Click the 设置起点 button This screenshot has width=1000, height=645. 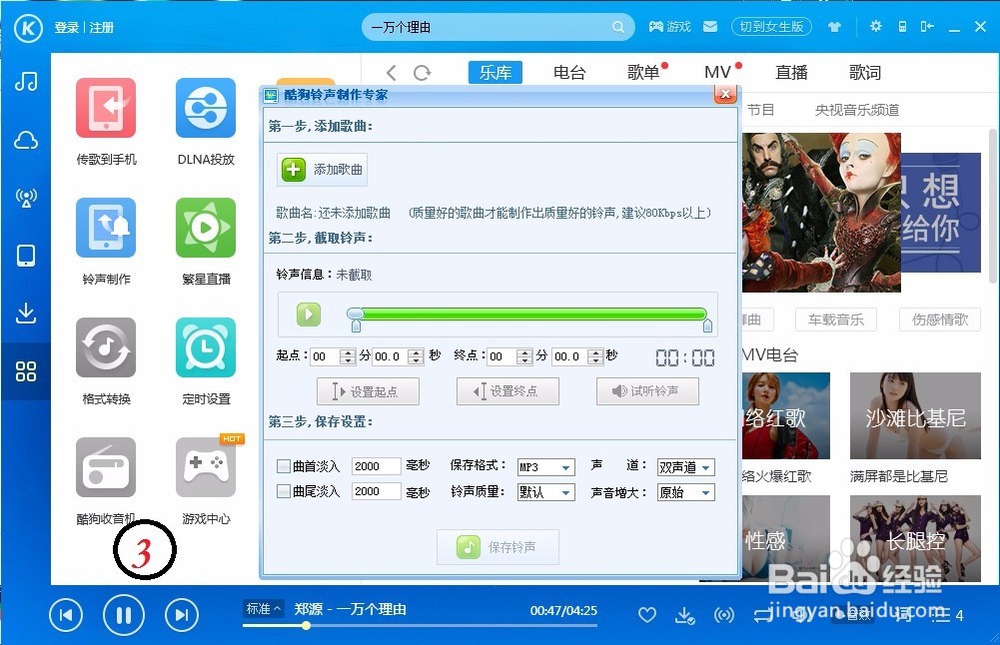click(x=368, y=391)
